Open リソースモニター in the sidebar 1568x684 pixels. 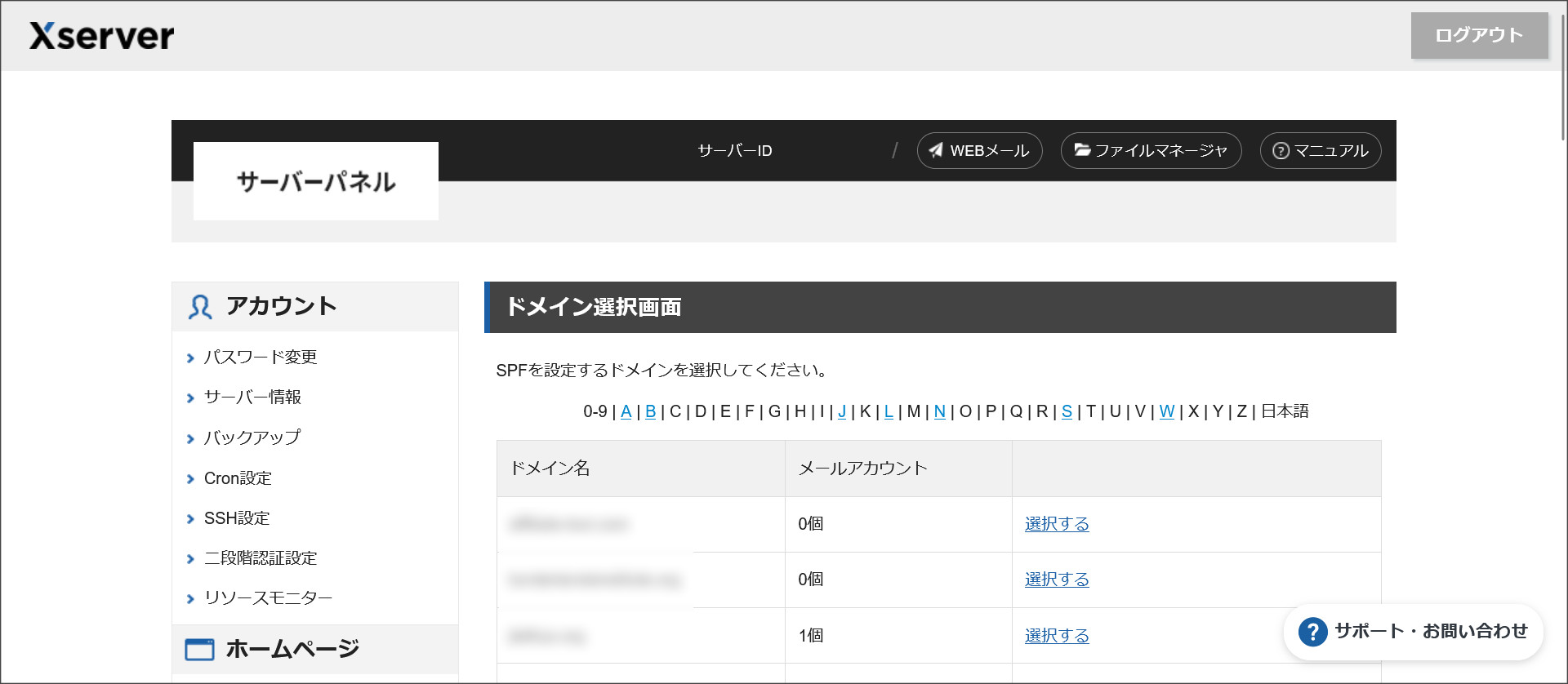pos(268,598)
